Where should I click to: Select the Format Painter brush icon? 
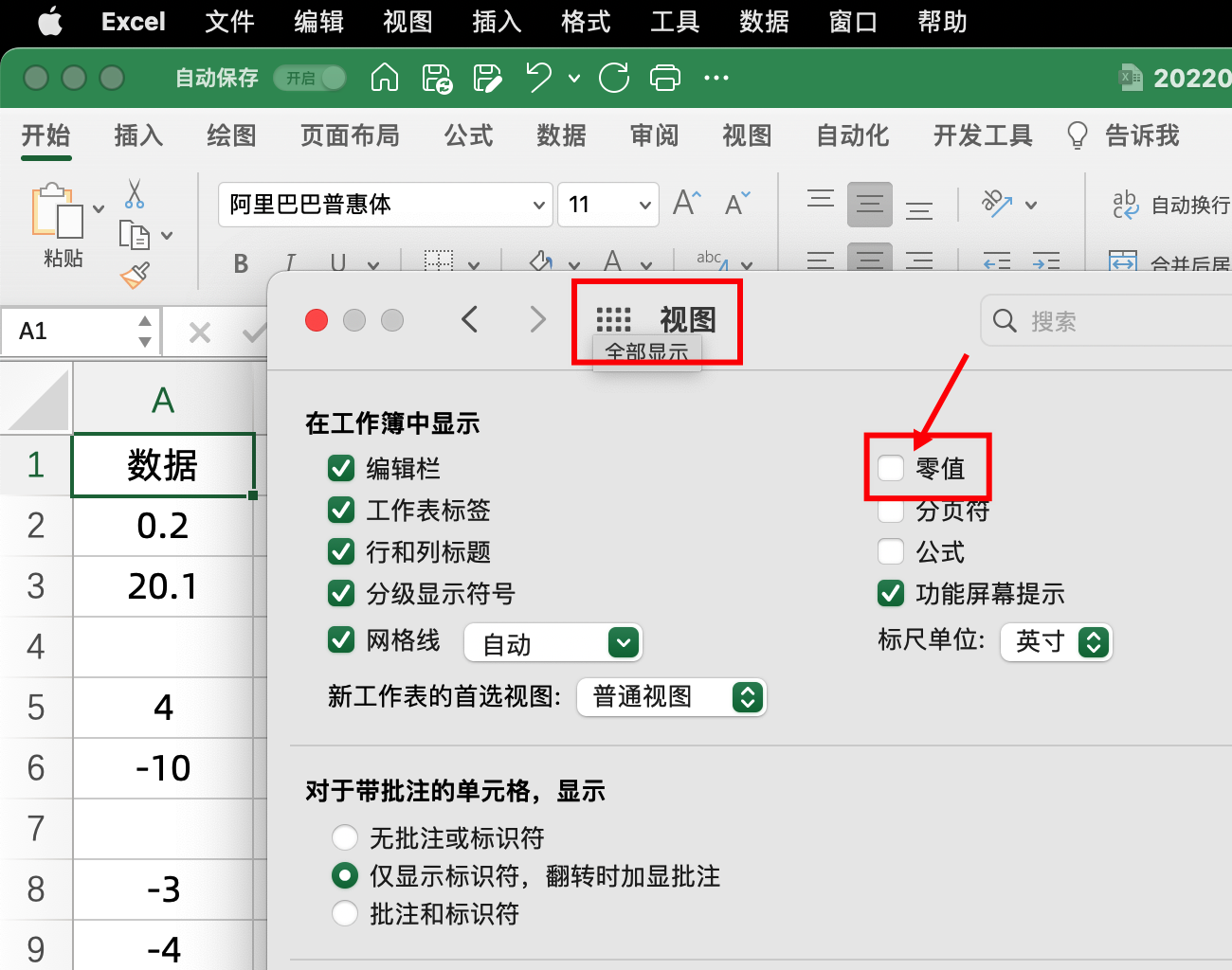click(x=135, y=276)
